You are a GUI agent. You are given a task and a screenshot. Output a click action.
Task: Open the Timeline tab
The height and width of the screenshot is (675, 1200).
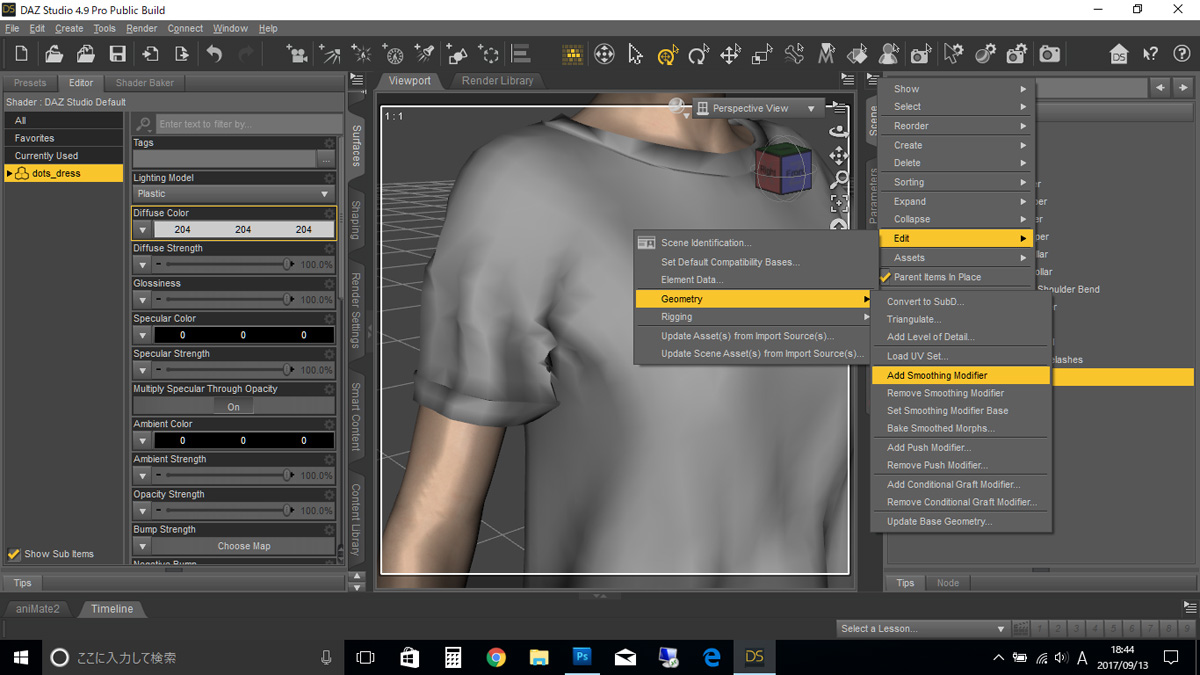pyautogui.click(x=112, y=608)
